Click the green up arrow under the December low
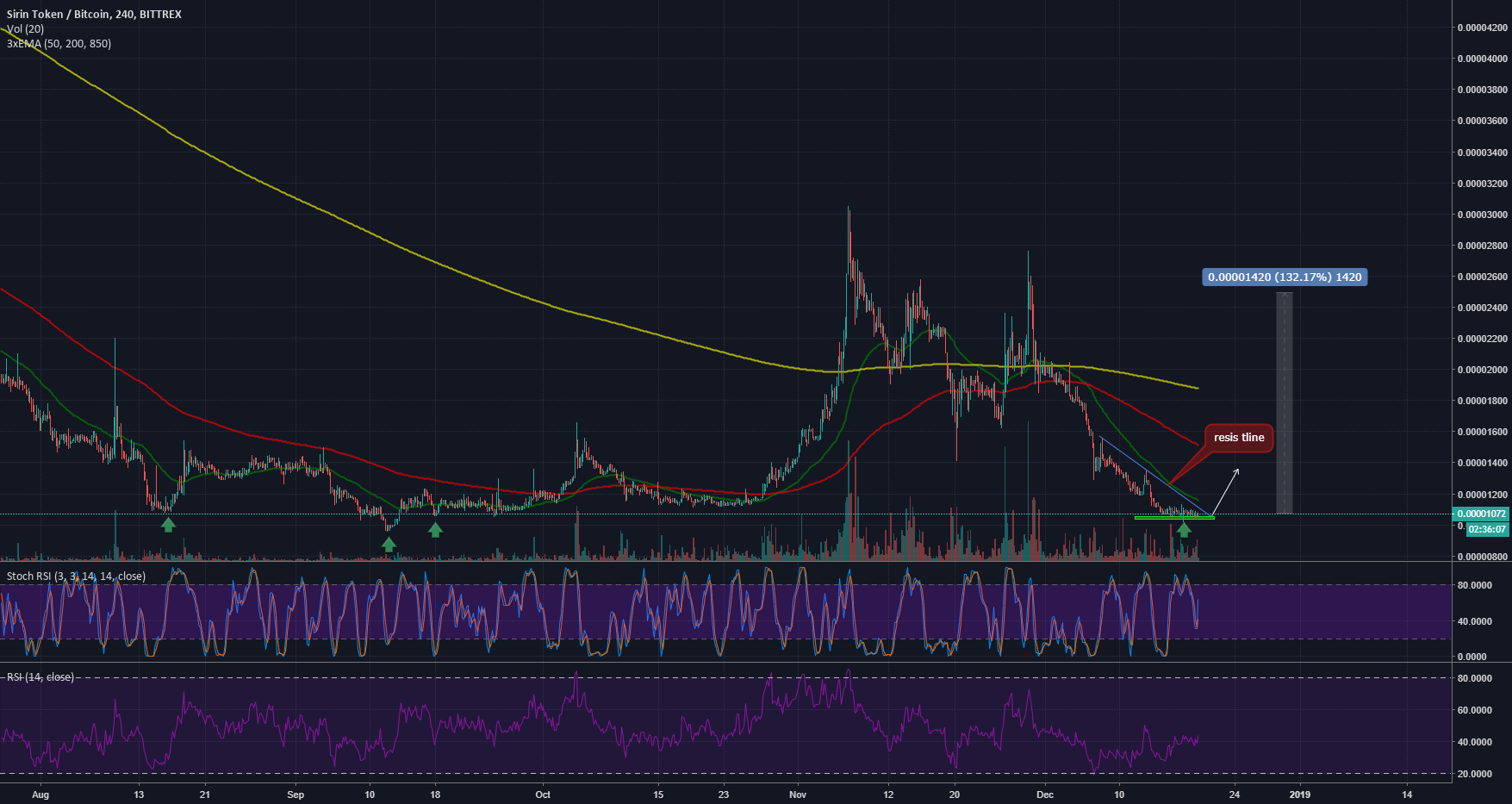Screen dimensions: 1512x804 1185,530
